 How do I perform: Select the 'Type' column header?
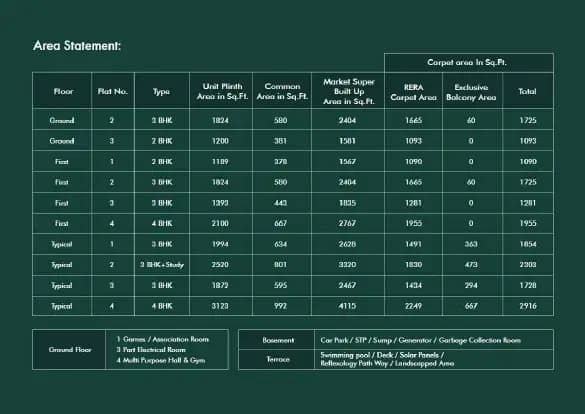click(161, 92)
